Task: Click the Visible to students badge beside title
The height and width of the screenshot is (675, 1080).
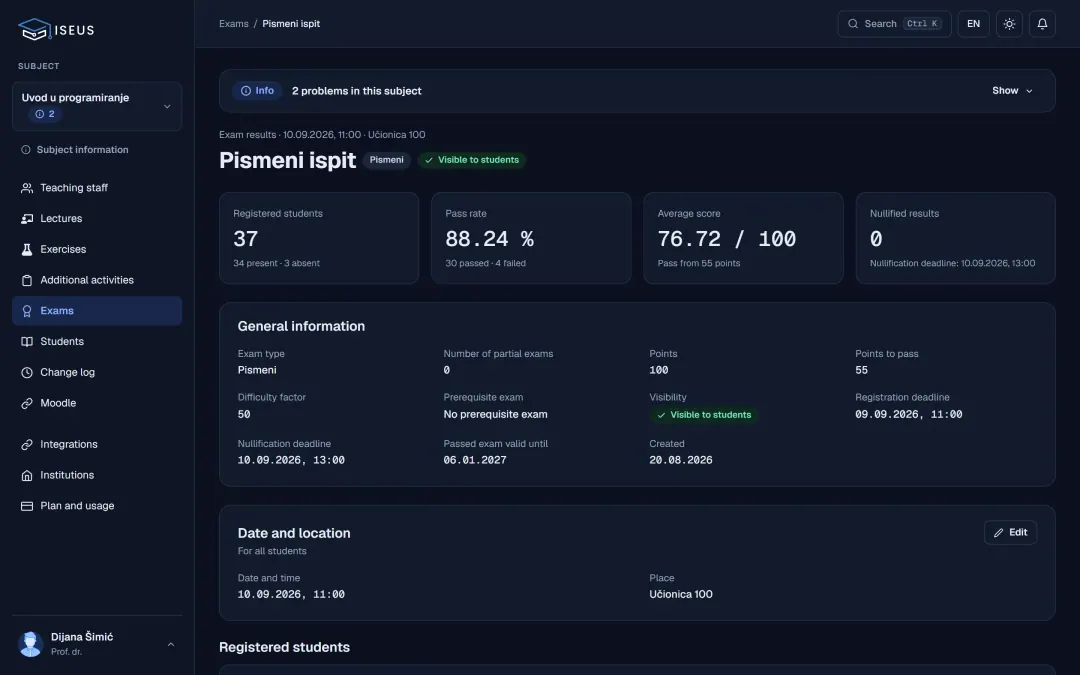Action: (472, 160)
